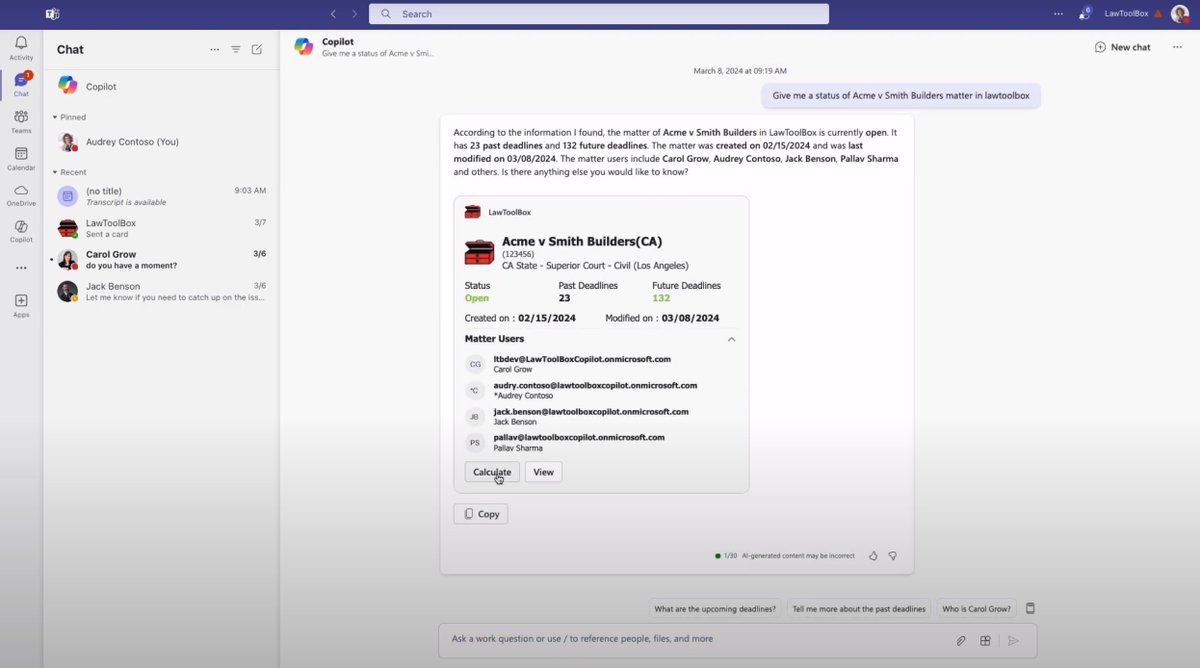Open more options beside New chat
Image resolution: width=1200 pixels, height=668 pixels.
pyautogui.click(x=1177, y=47)
